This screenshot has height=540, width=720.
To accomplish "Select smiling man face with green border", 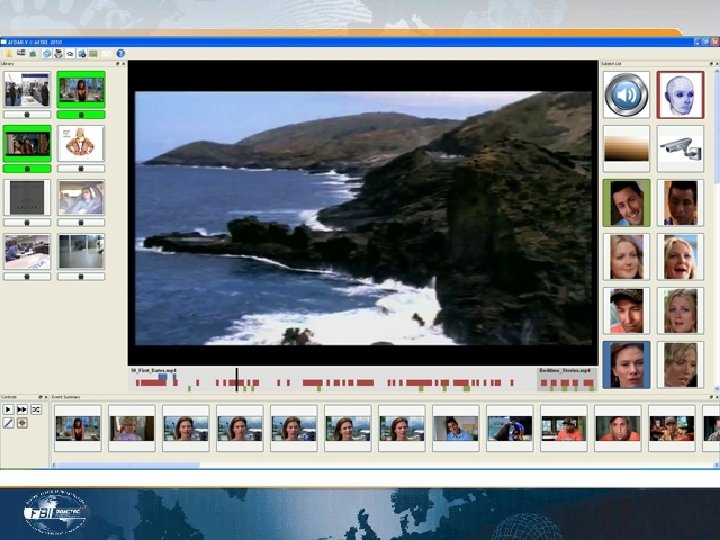I will click(x=626, y=203).
